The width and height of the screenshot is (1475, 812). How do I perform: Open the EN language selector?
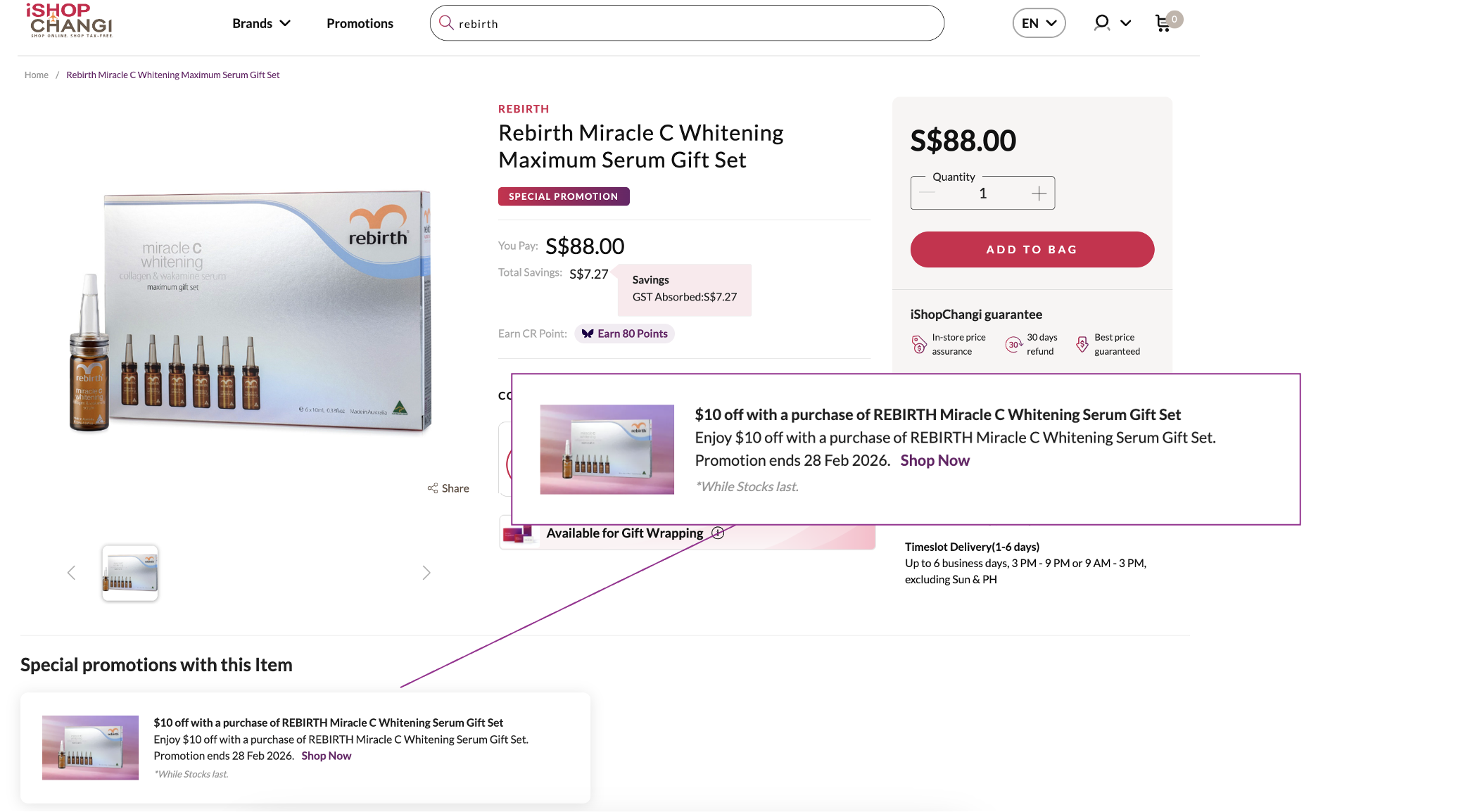(x=1039, y=23)
